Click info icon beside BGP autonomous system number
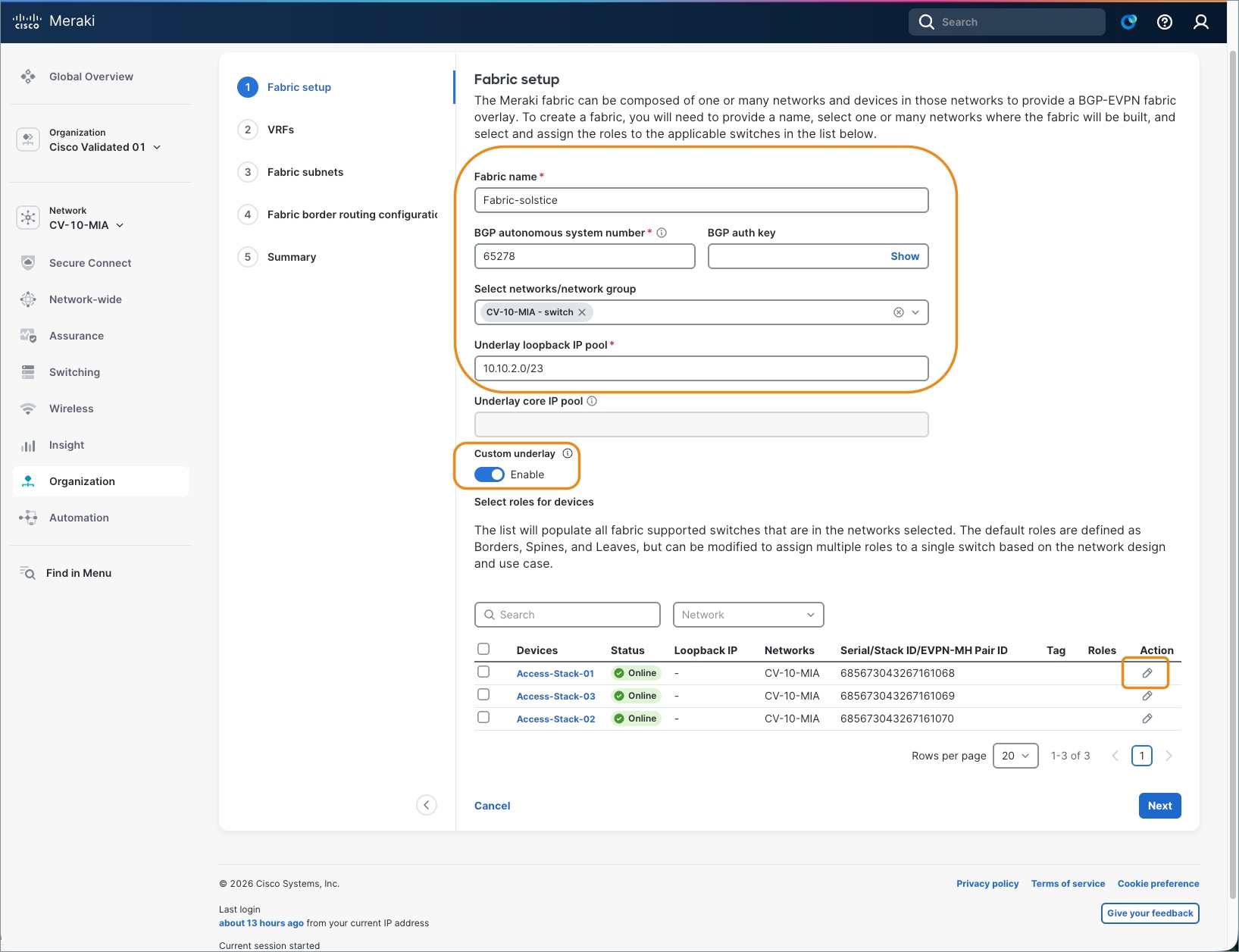 [x=662, y=233]
